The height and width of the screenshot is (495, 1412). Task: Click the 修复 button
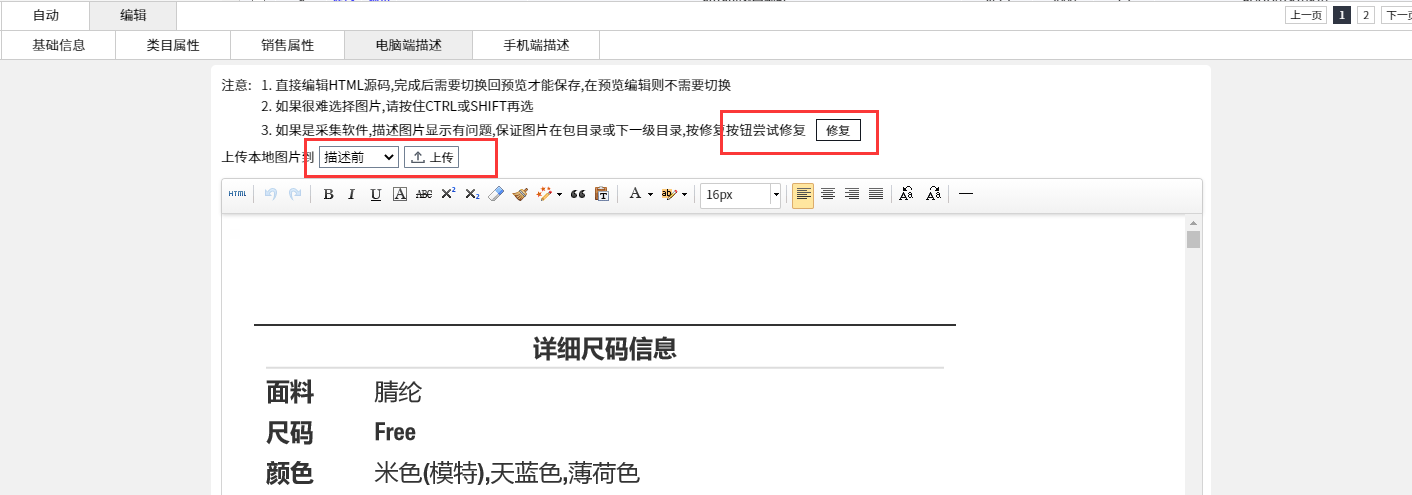(x=838, y=131)
